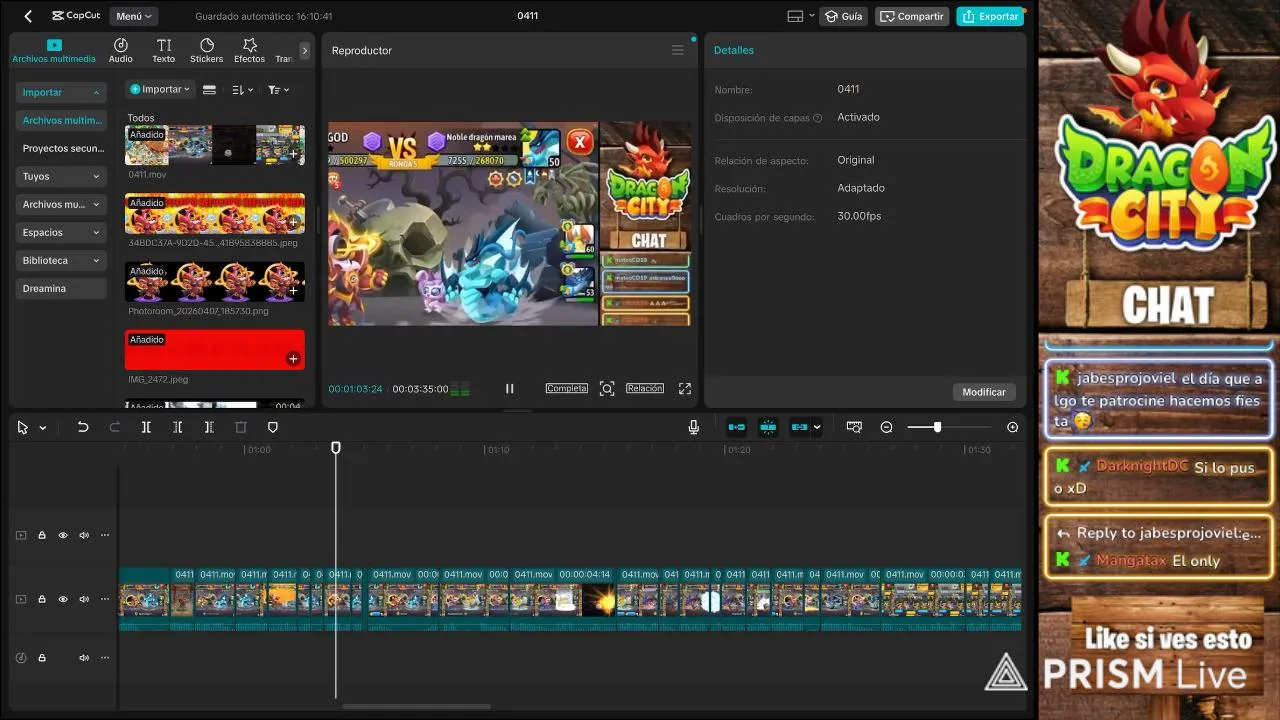Select Archivos multimedia in sidebar

pyautogui.click(x=62, y=120)
